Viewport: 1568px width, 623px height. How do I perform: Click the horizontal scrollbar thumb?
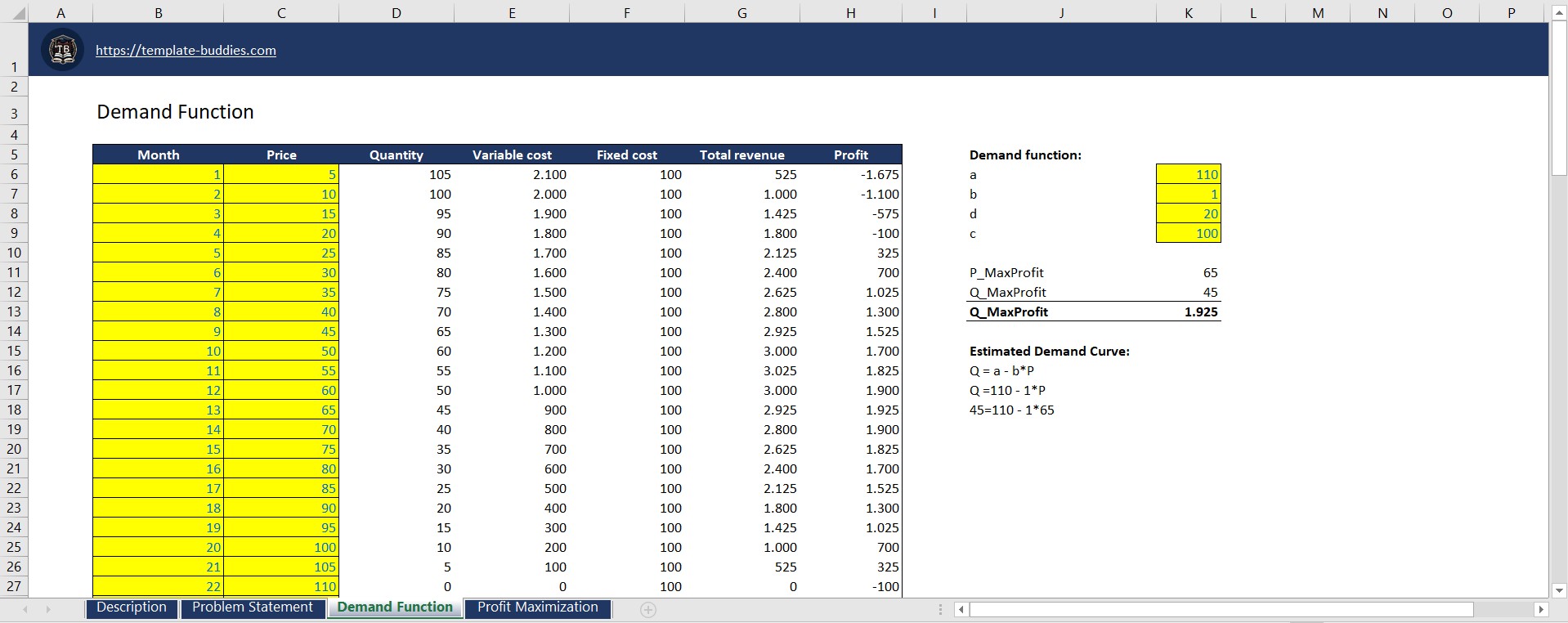[x=1221, y=610]
